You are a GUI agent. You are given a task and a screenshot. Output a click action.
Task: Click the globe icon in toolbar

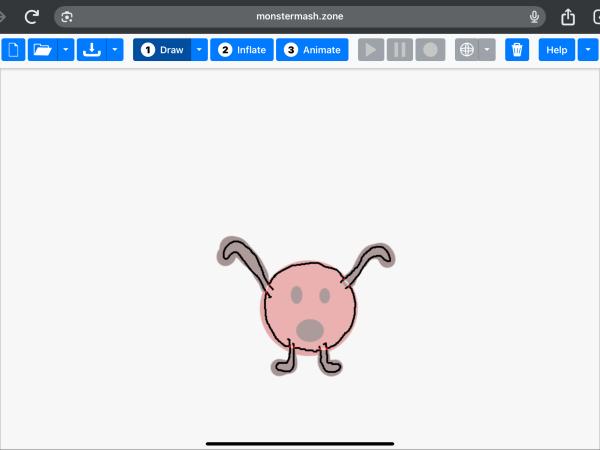click(x=466, y=50)
